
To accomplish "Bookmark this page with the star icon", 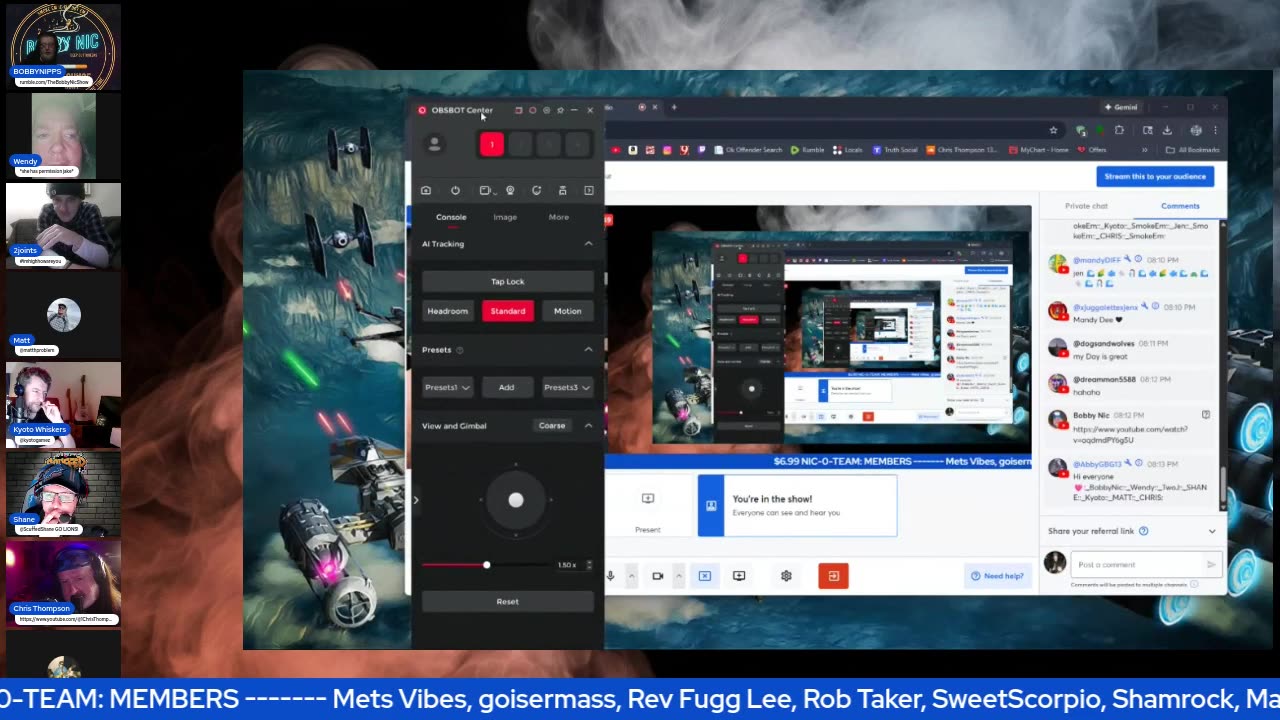I will 1053,130.
